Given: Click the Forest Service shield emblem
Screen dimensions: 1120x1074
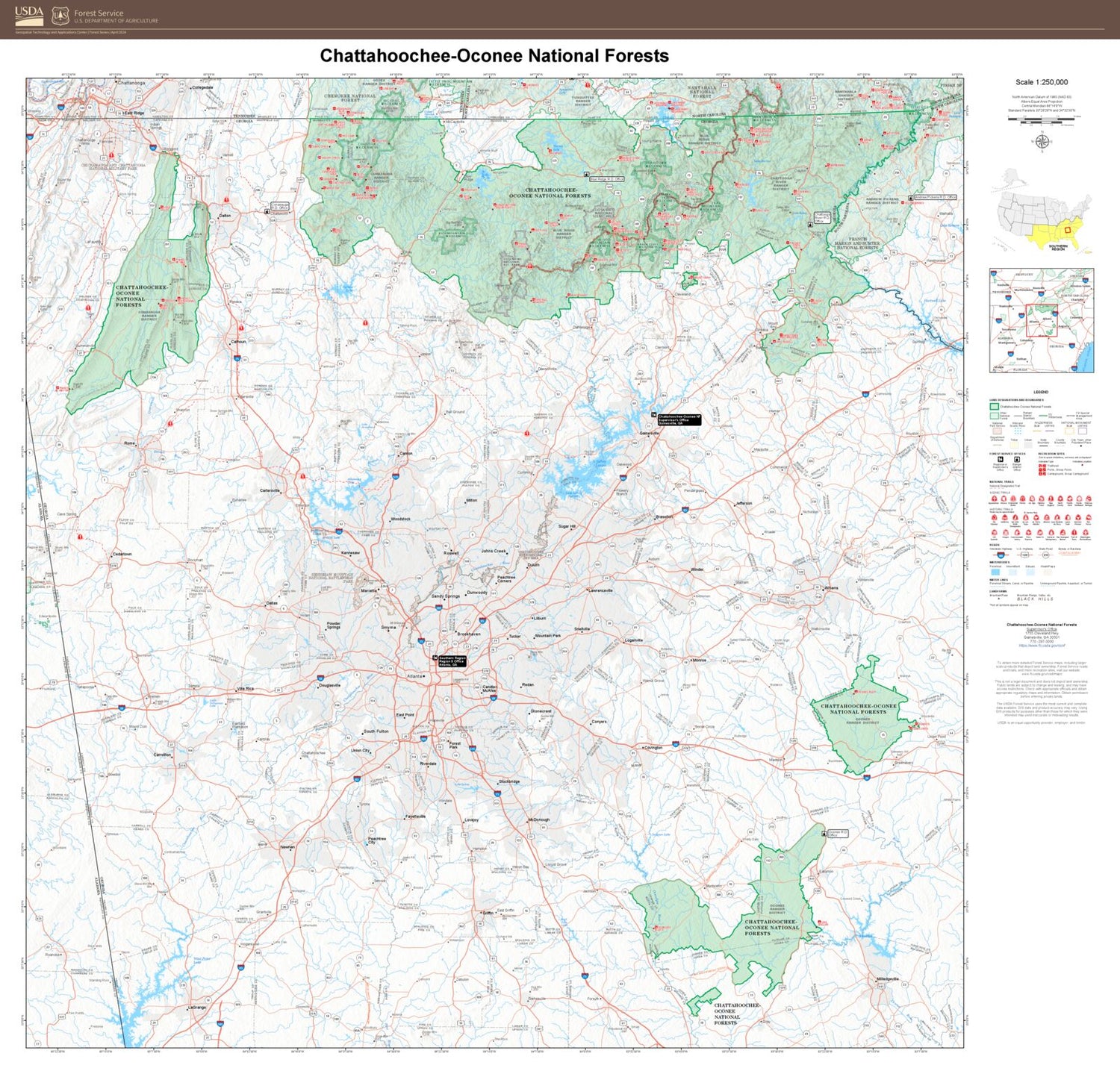Looking at the screenshot, I should coord(60,15).
